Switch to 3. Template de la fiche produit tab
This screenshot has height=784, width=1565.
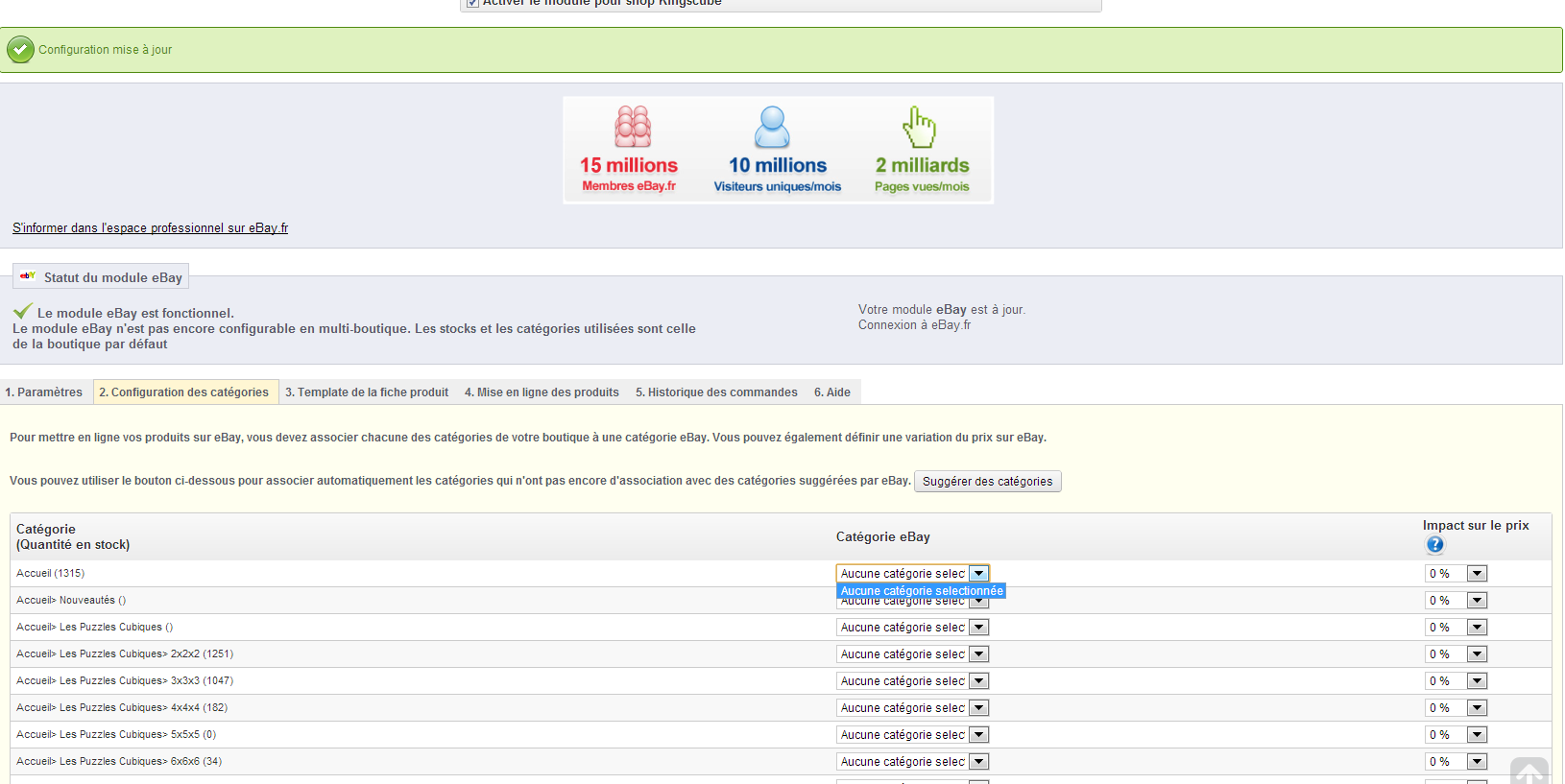[367, 392]
